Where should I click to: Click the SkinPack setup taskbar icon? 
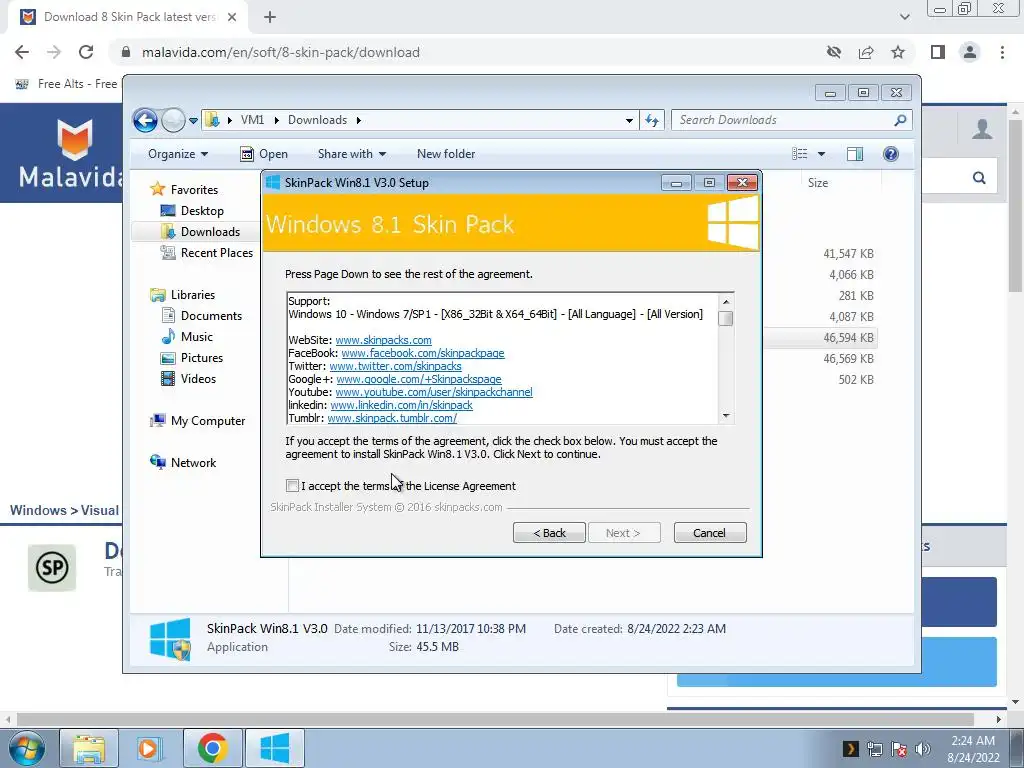click(x=275, y=748)
